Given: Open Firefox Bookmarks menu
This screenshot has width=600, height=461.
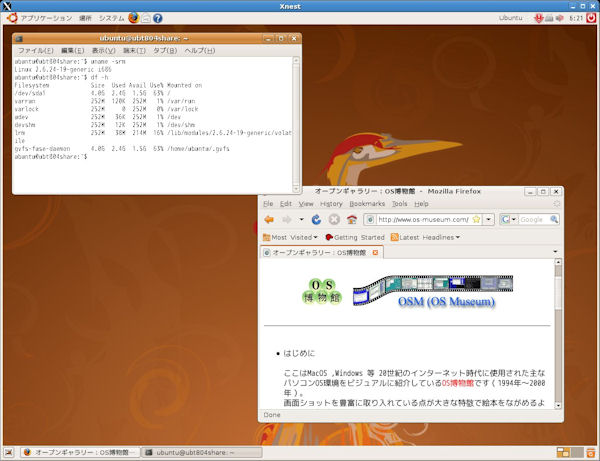Looking at the screenshot, I should tap(367, 204).
